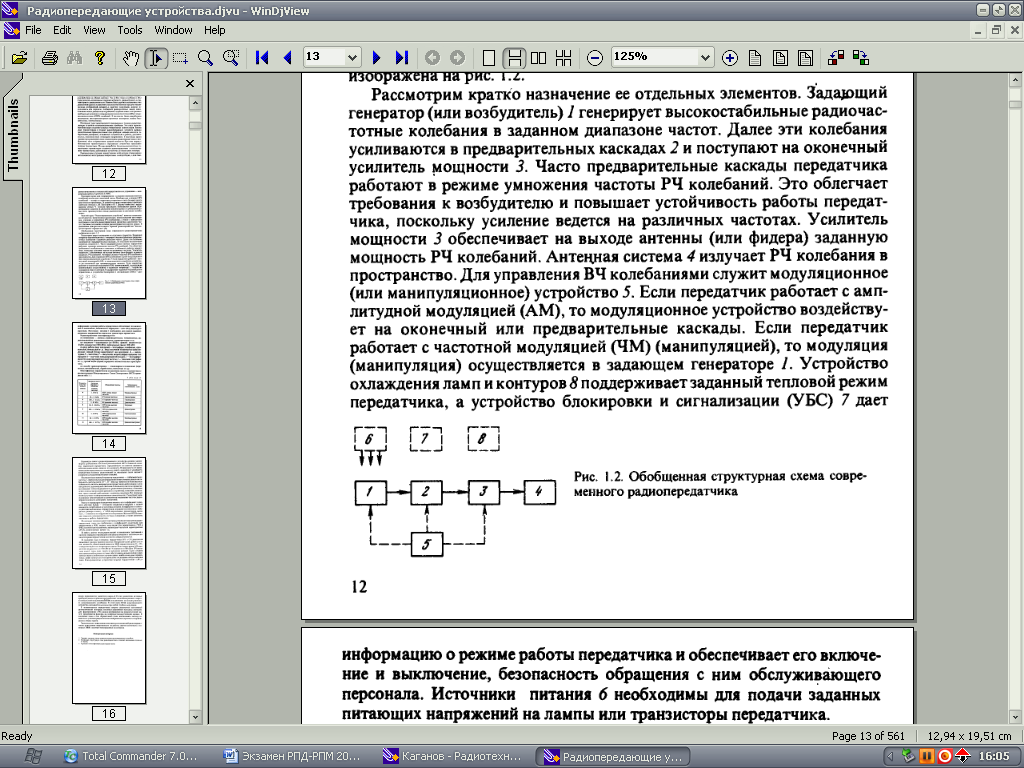Click the document vertical scrollbar thumb
The image size is (1024, 768).
pyautogui.click(x=1015, y=104)
